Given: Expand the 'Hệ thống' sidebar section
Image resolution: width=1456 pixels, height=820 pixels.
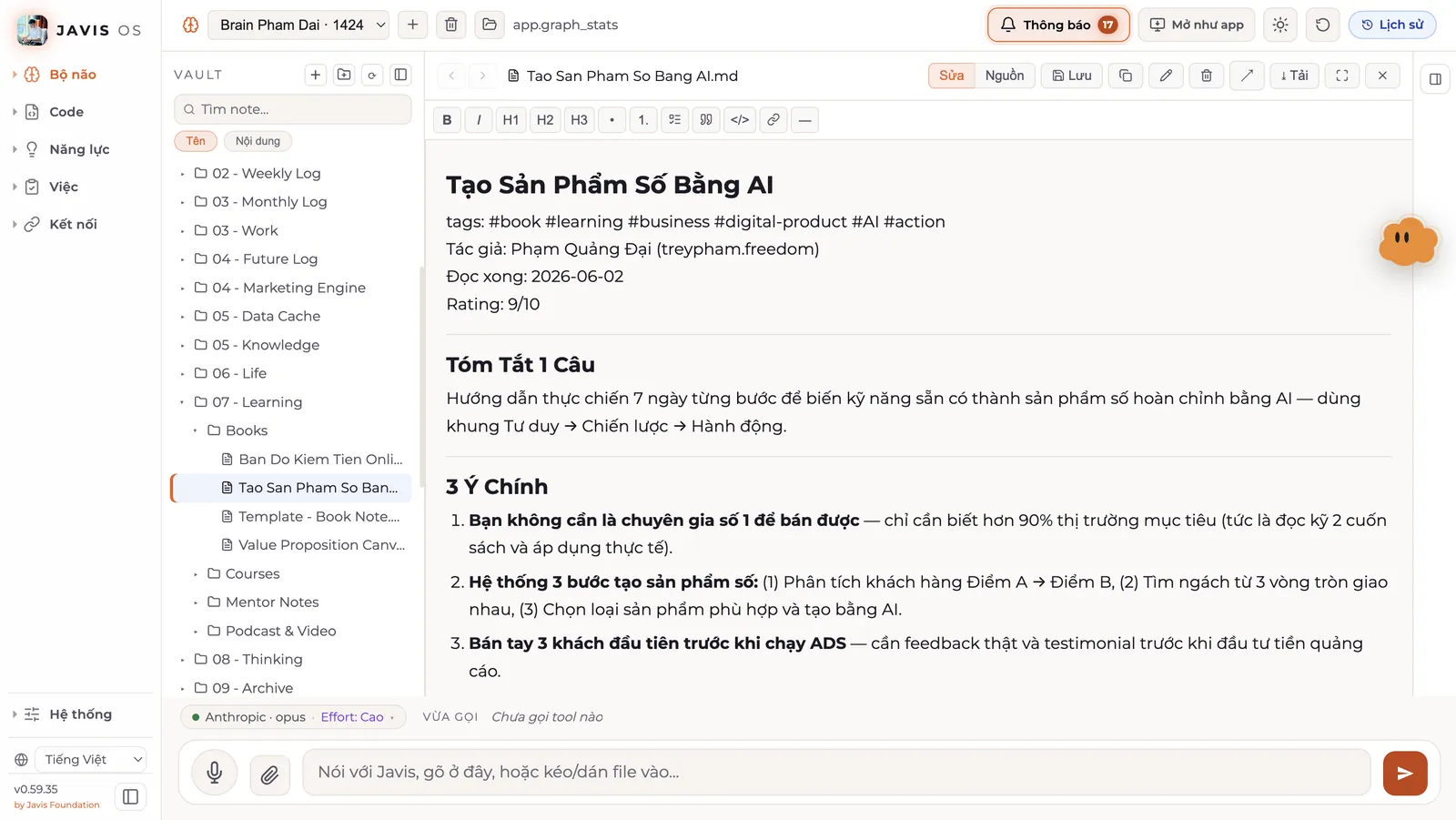Looking at the screenshot, I should pyautogui.click(x=80, y=714).
